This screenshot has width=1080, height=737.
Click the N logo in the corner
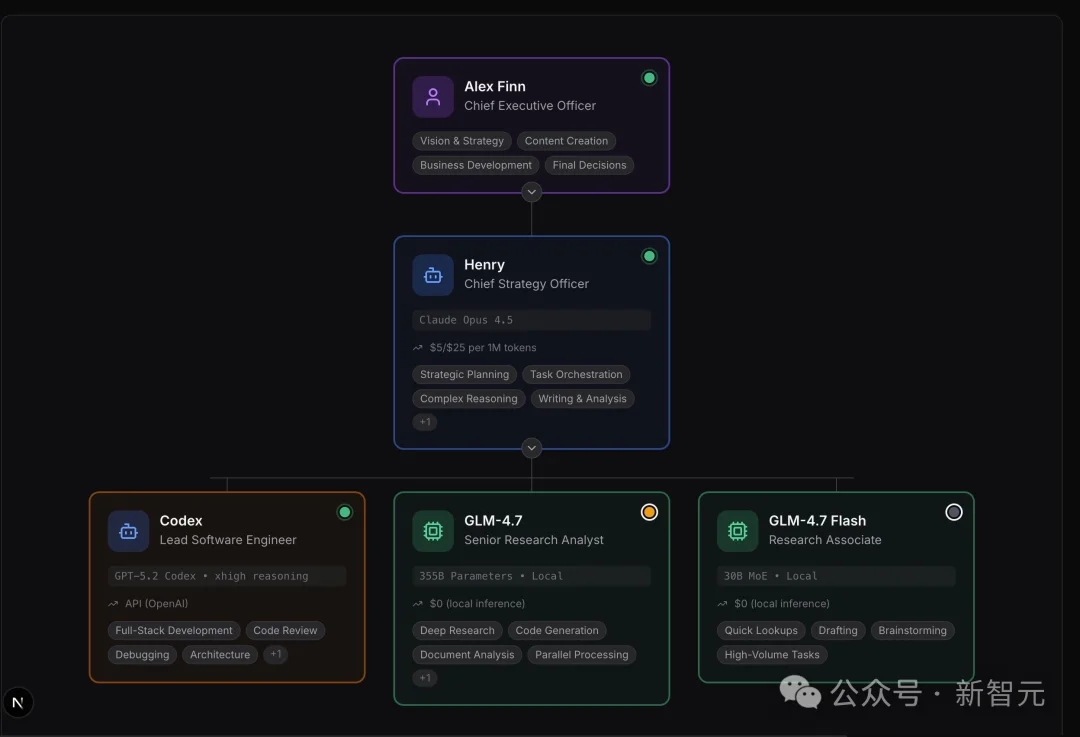18,702
